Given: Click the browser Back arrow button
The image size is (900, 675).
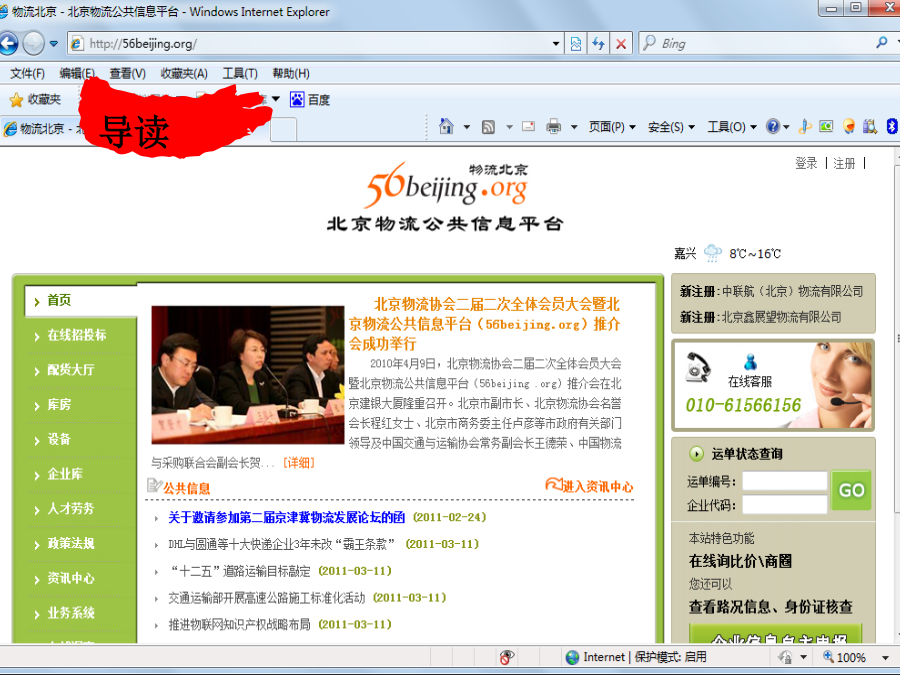Looking at the screenshot, I should [x=8, y=44].
